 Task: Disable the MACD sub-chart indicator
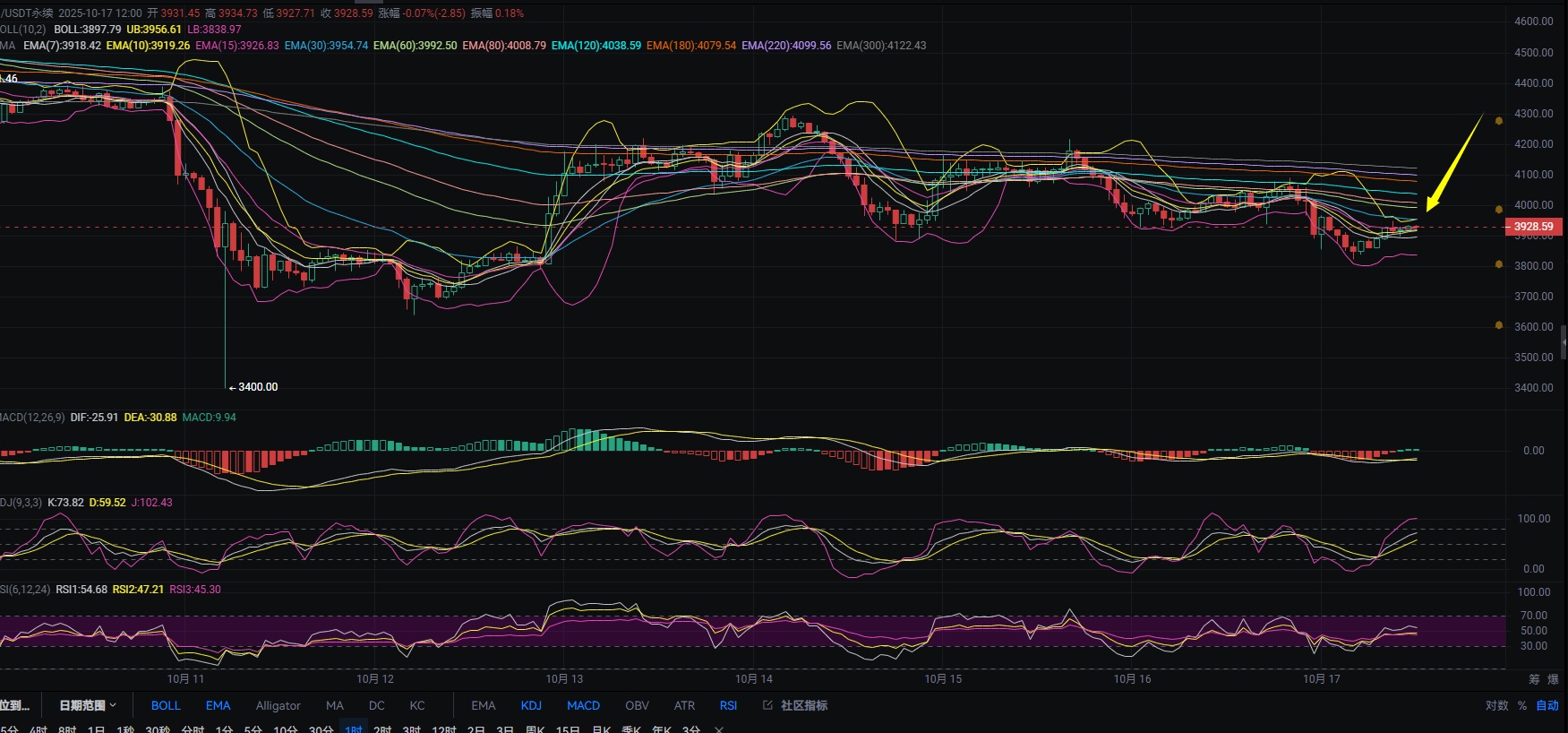(583, 705)
